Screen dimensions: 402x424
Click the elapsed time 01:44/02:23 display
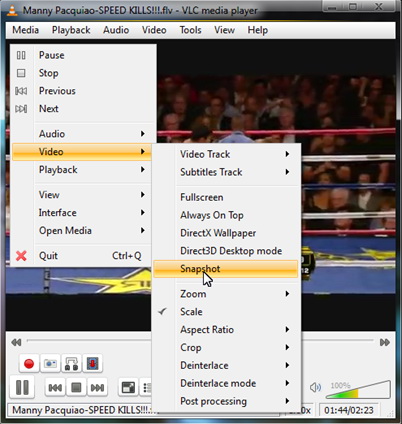tap(349, 410)
